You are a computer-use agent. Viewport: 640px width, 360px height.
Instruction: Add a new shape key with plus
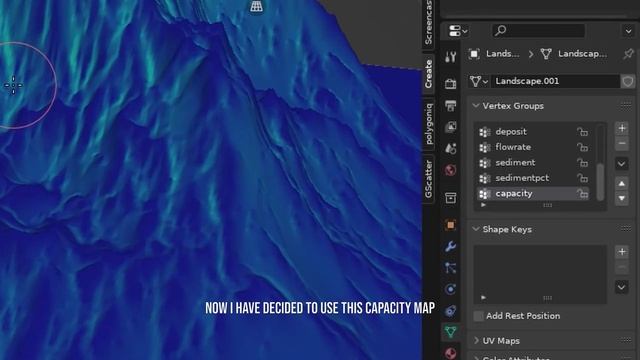pyautogui.click(x=622, y=252)
